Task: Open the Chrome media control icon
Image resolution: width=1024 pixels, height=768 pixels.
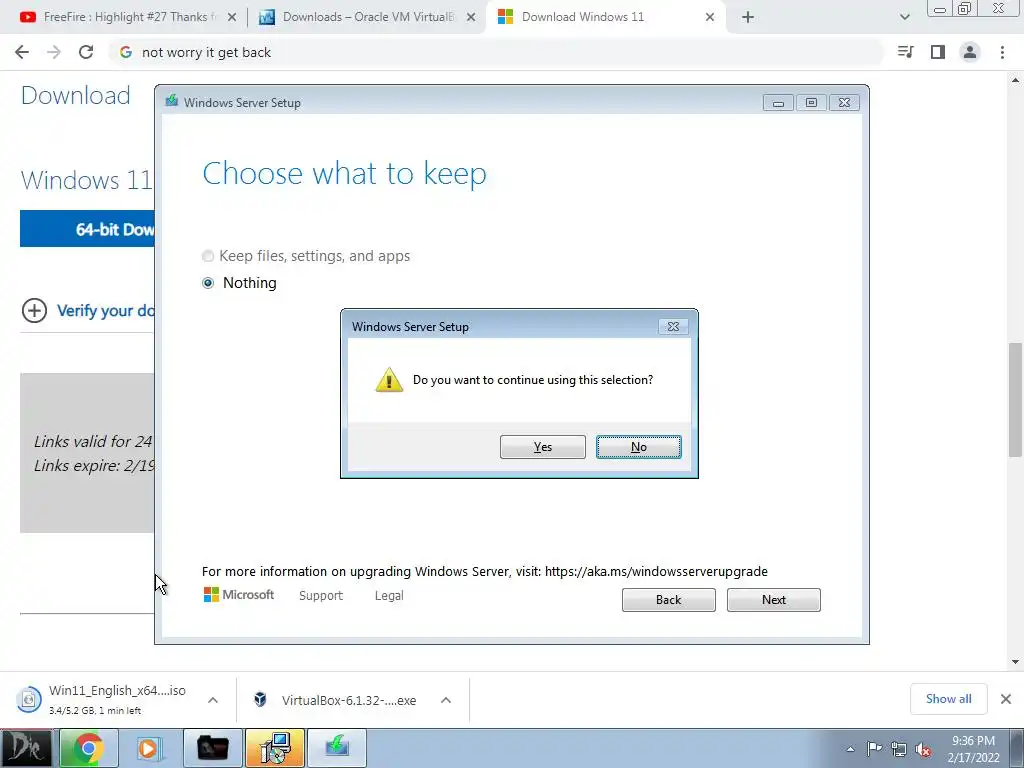Action: 905,52
